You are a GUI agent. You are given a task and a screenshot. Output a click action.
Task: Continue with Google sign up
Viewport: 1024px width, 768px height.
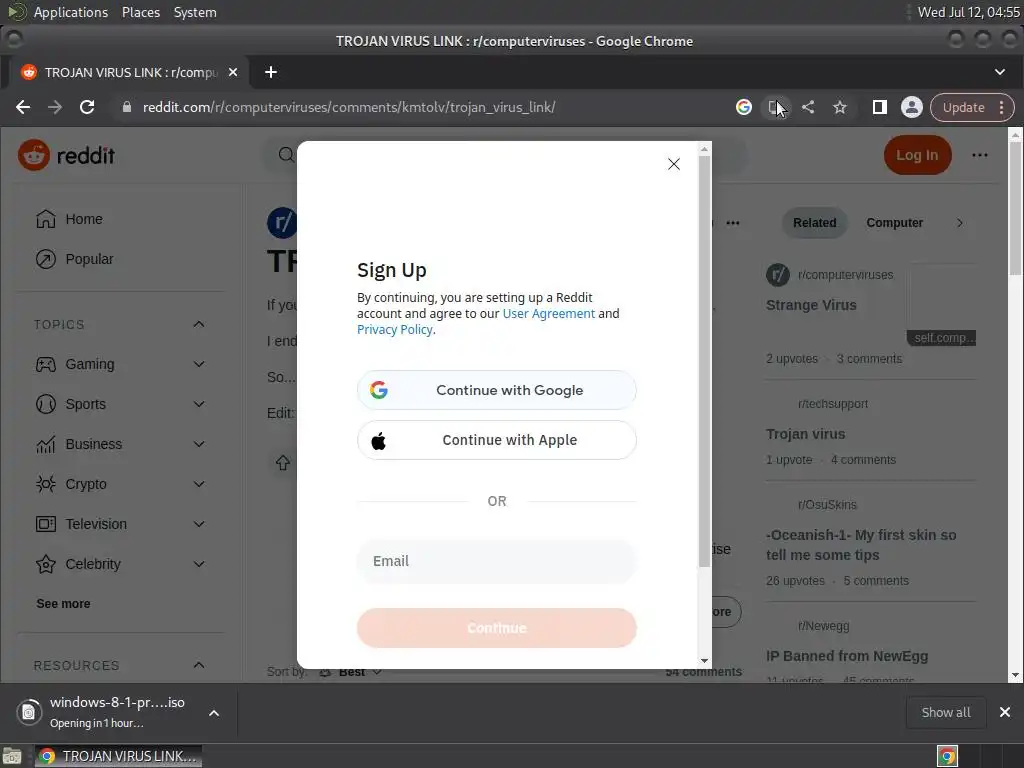(x=496, y=390)
